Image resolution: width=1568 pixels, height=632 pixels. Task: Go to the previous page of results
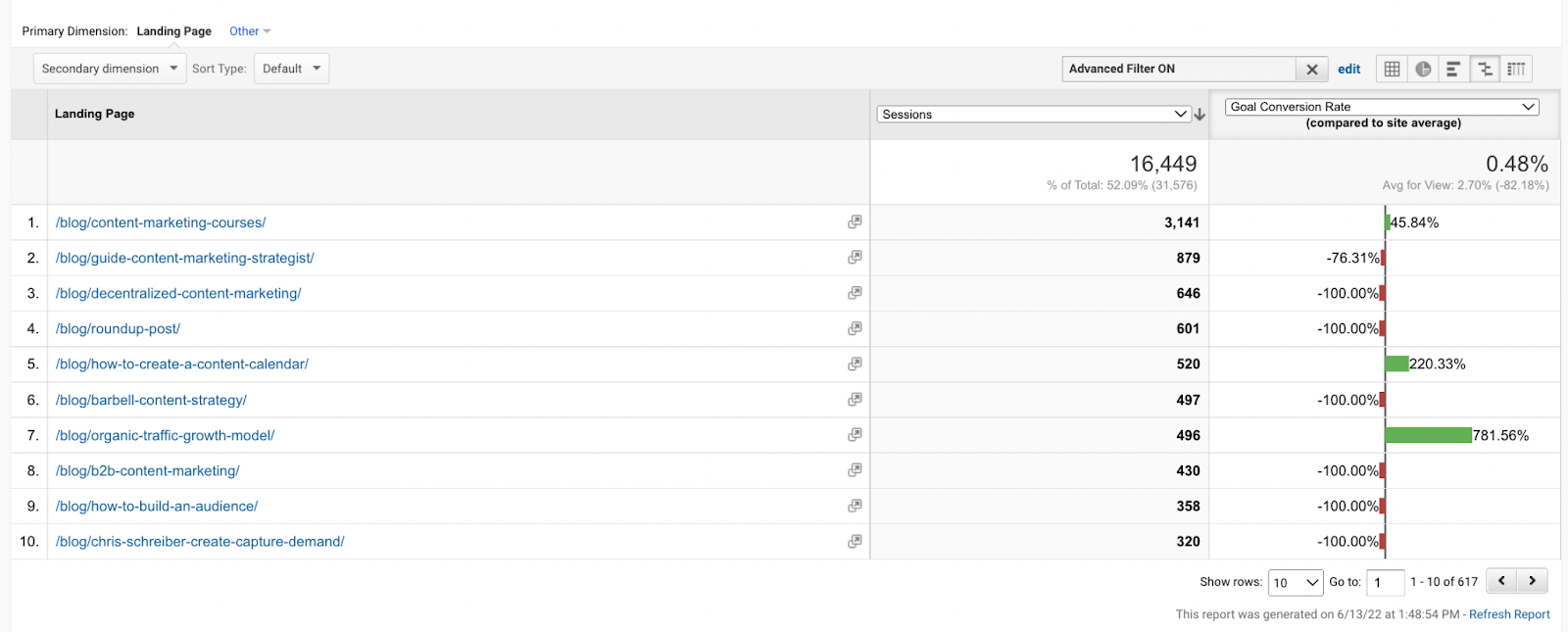point(1501,581)
